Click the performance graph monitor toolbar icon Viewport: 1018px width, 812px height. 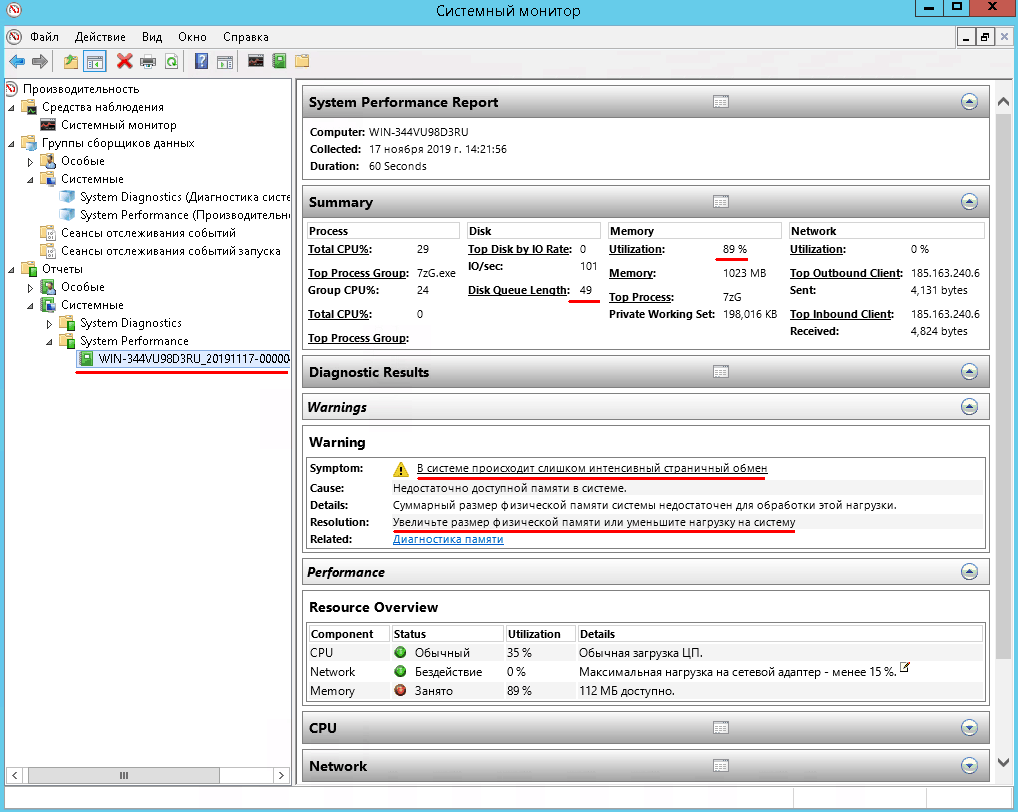click(256, 62)
